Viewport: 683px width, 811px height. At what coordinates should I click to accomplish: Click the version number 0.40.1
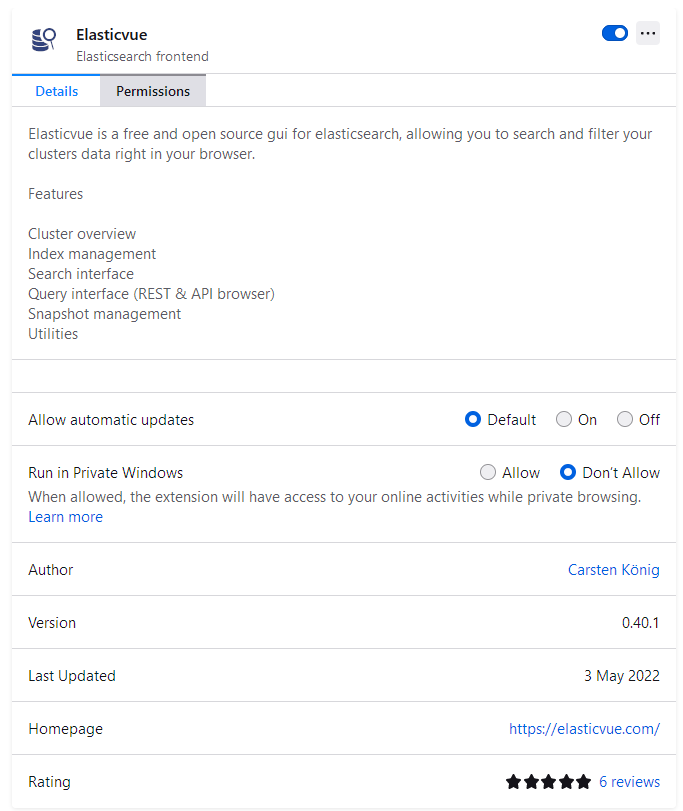[x=640, y=622]
